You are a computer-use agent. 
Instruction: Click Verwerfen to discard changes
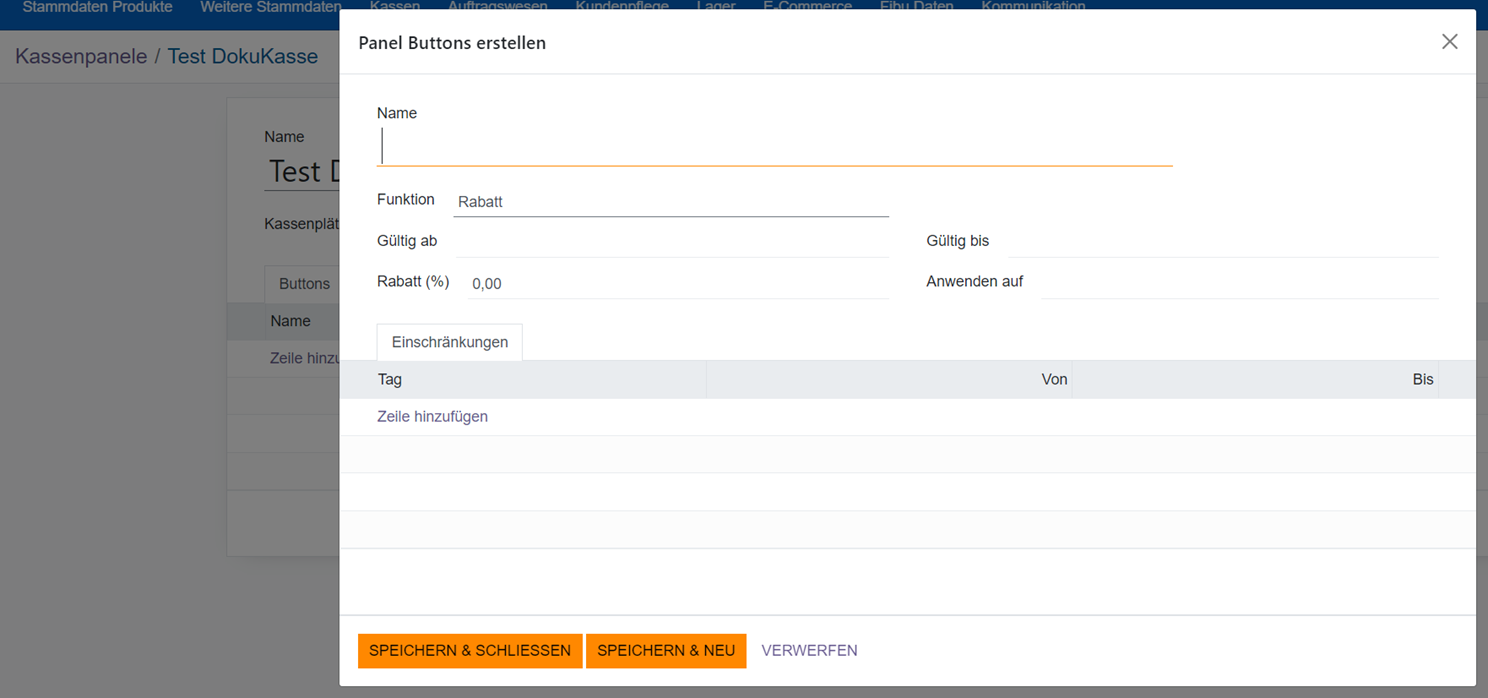click(x=809, y=650)
